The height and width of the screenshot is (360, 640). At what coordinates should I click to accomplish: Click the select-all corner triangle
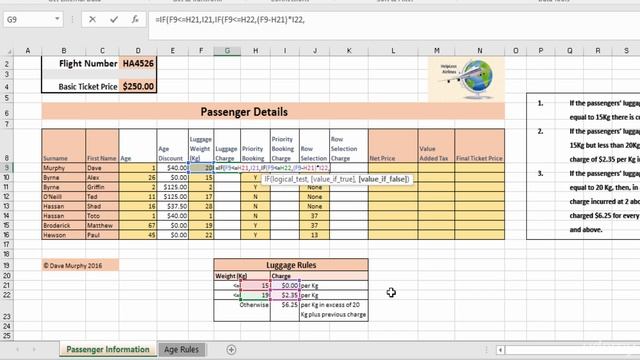click(9, 51)
